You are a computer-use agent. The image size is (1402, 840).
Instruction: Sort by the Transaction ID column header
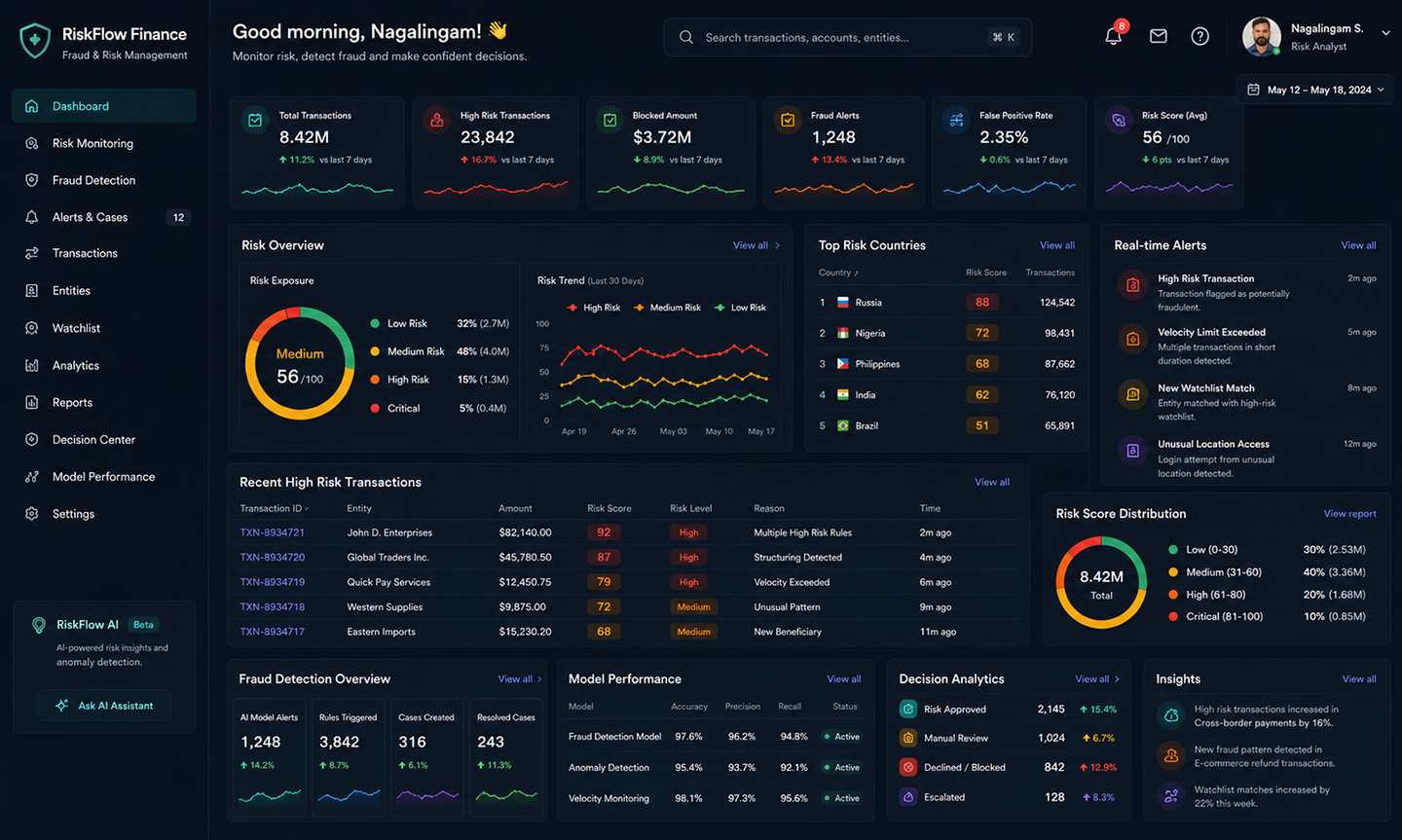coord(275,508)
